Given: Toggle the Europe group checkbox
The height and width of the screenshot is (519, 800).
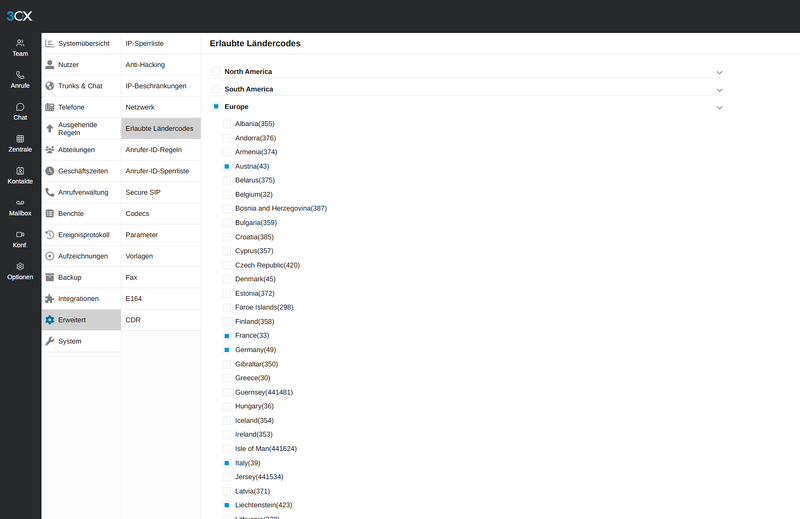Looking at the screenshot, I should (216, 107).
